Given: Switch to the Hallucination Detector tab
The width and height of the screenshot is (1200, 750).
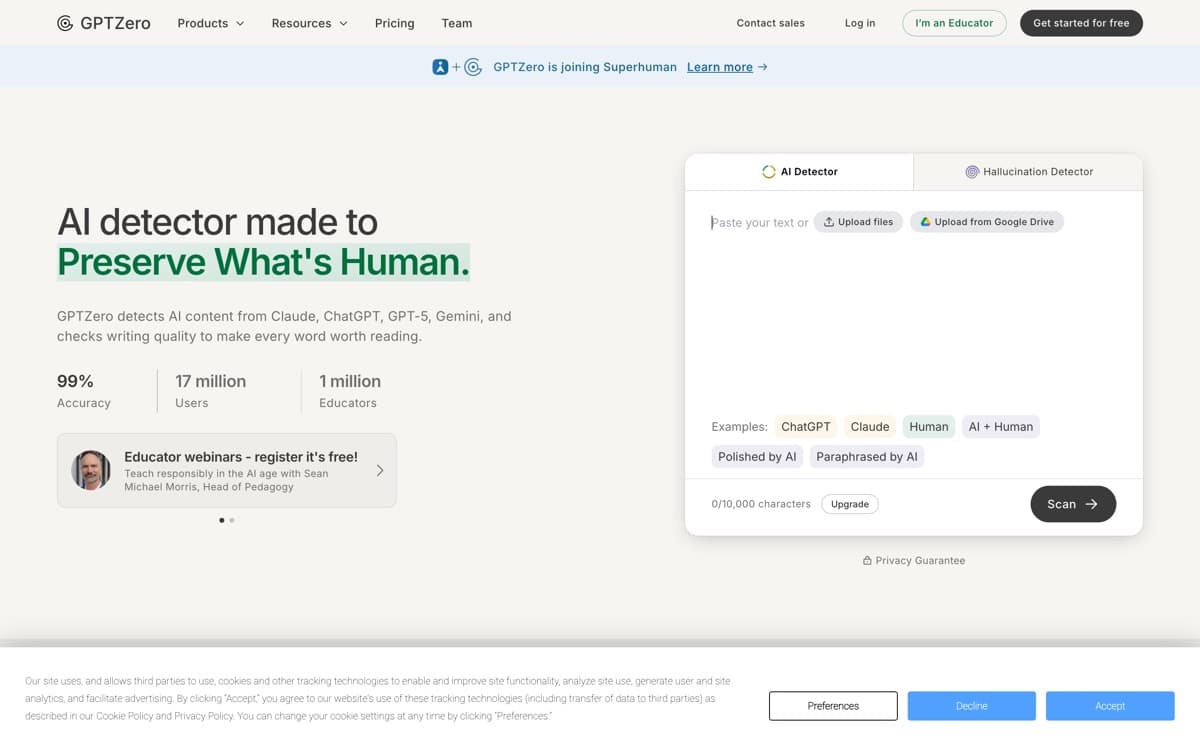Looking at the screenshot, I should tap(1028, 172).
